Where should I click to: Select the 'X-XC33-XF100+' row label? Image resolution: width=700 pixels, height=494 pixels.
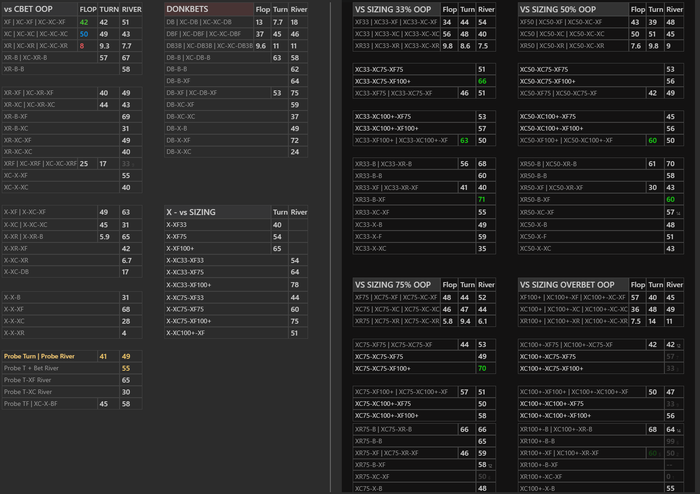pos(188,285)
